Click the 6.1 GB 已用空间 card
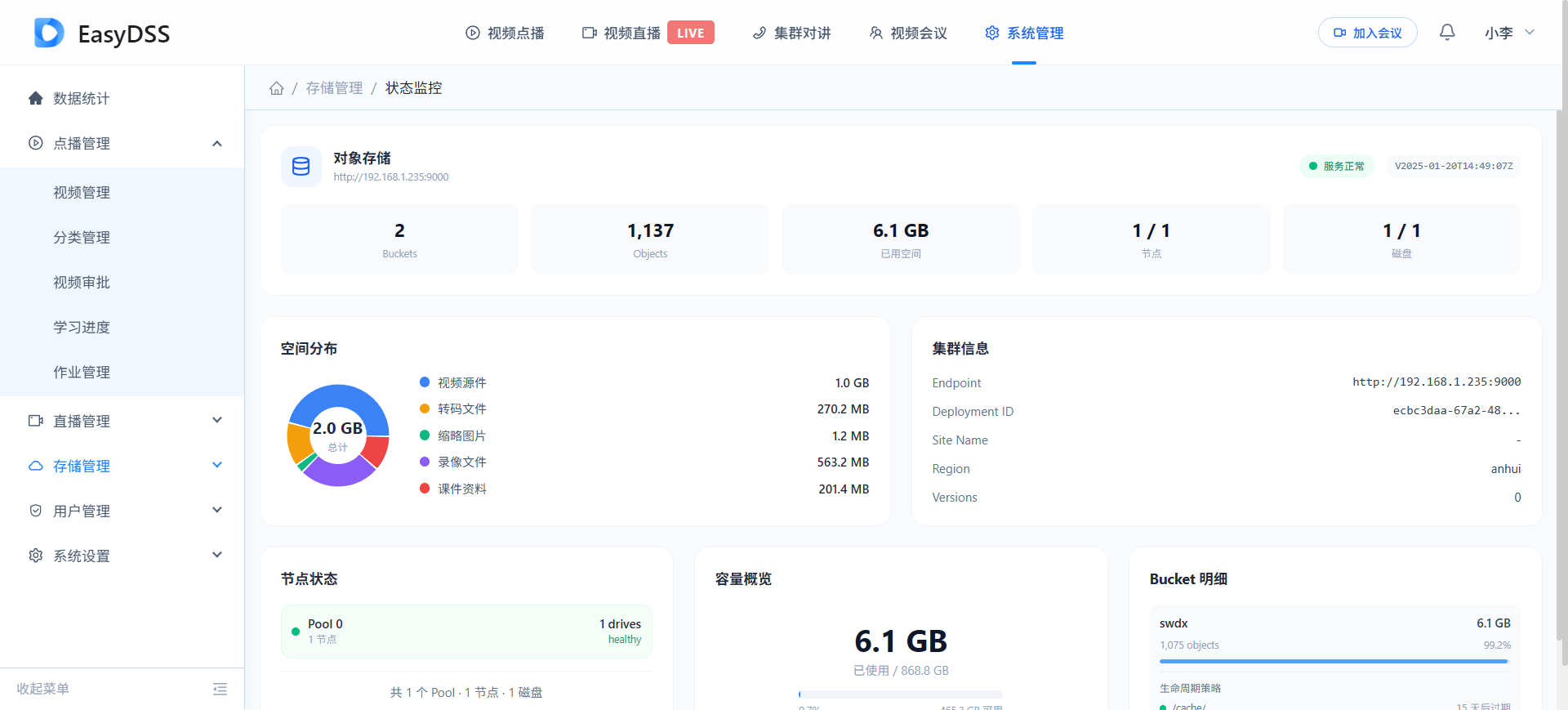The image size is (1568, 710). tap(901, 239)
